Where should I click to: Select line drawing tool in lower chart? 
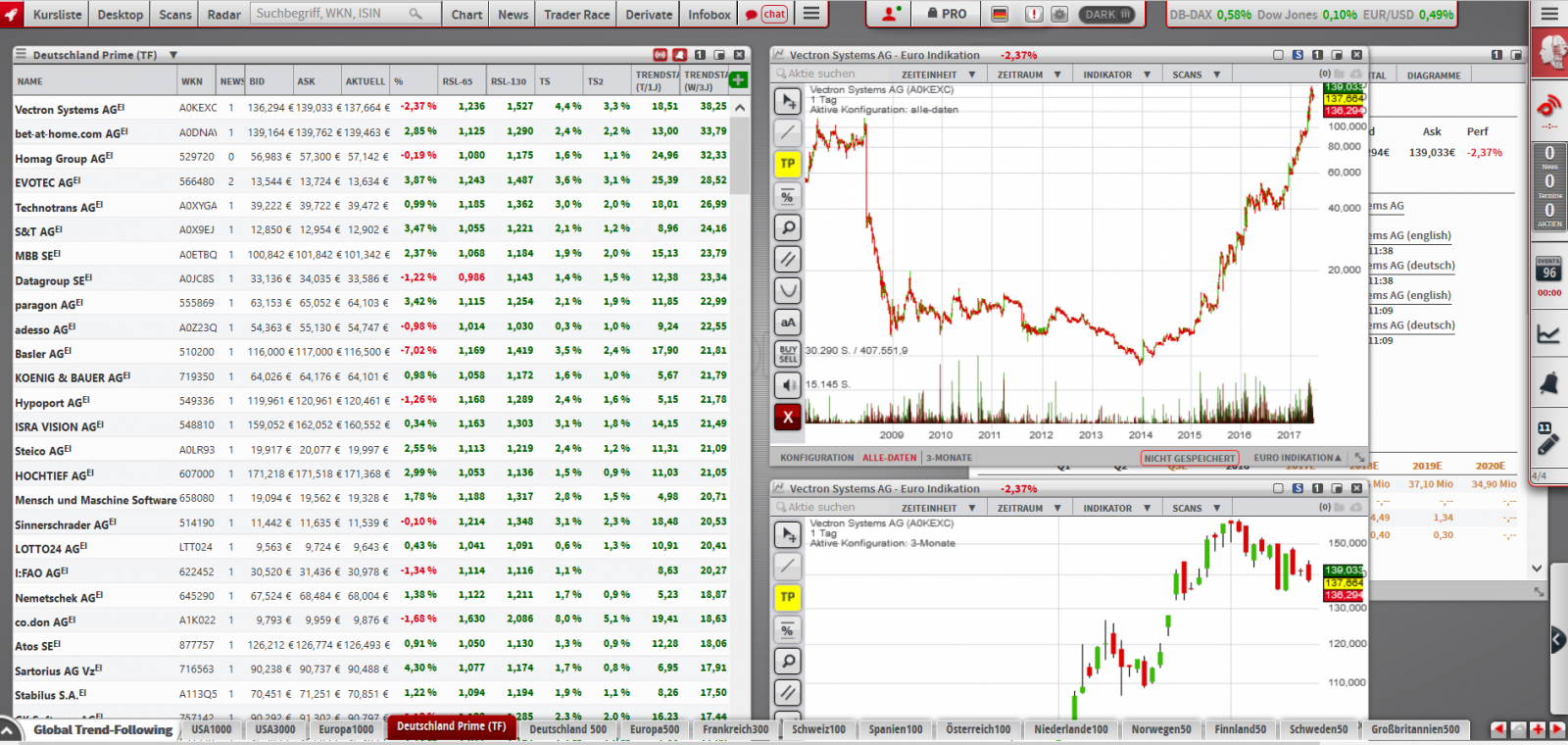(x=788, y=566)
